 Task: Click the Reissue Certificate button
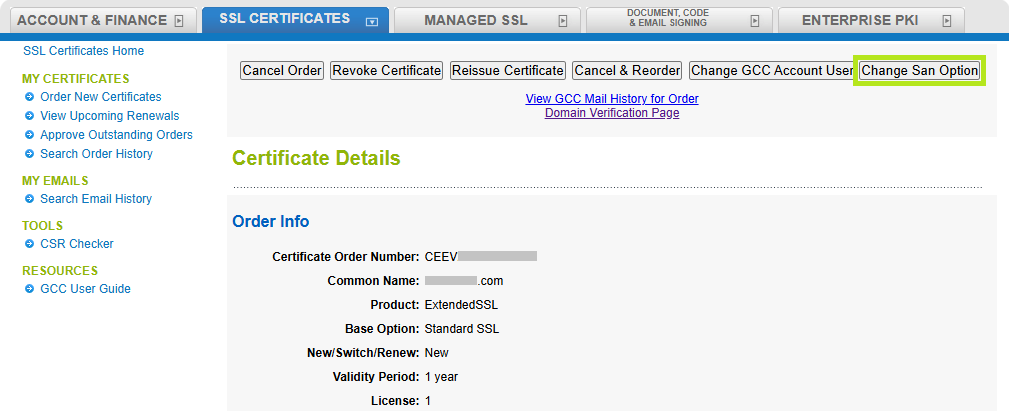click(508, 71)
